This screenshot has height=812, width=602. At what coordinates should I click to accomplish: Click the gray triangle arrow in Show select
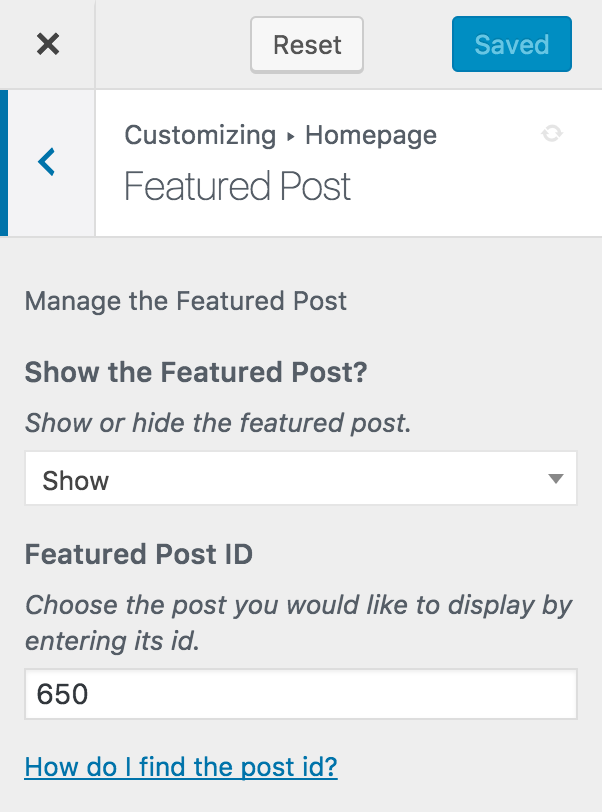[x=556, y=478]
